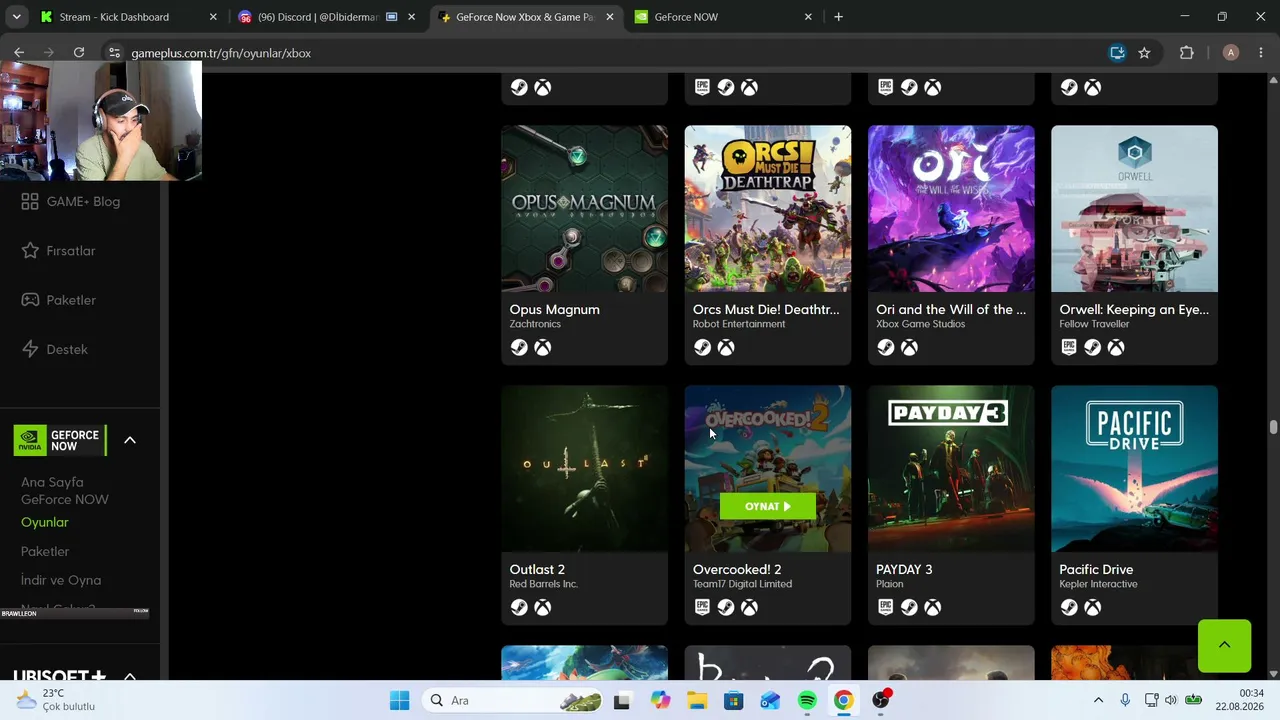The image size is (1280, 720).
Task: Bookmark this page with the star icon
Action: point(1144,53)
